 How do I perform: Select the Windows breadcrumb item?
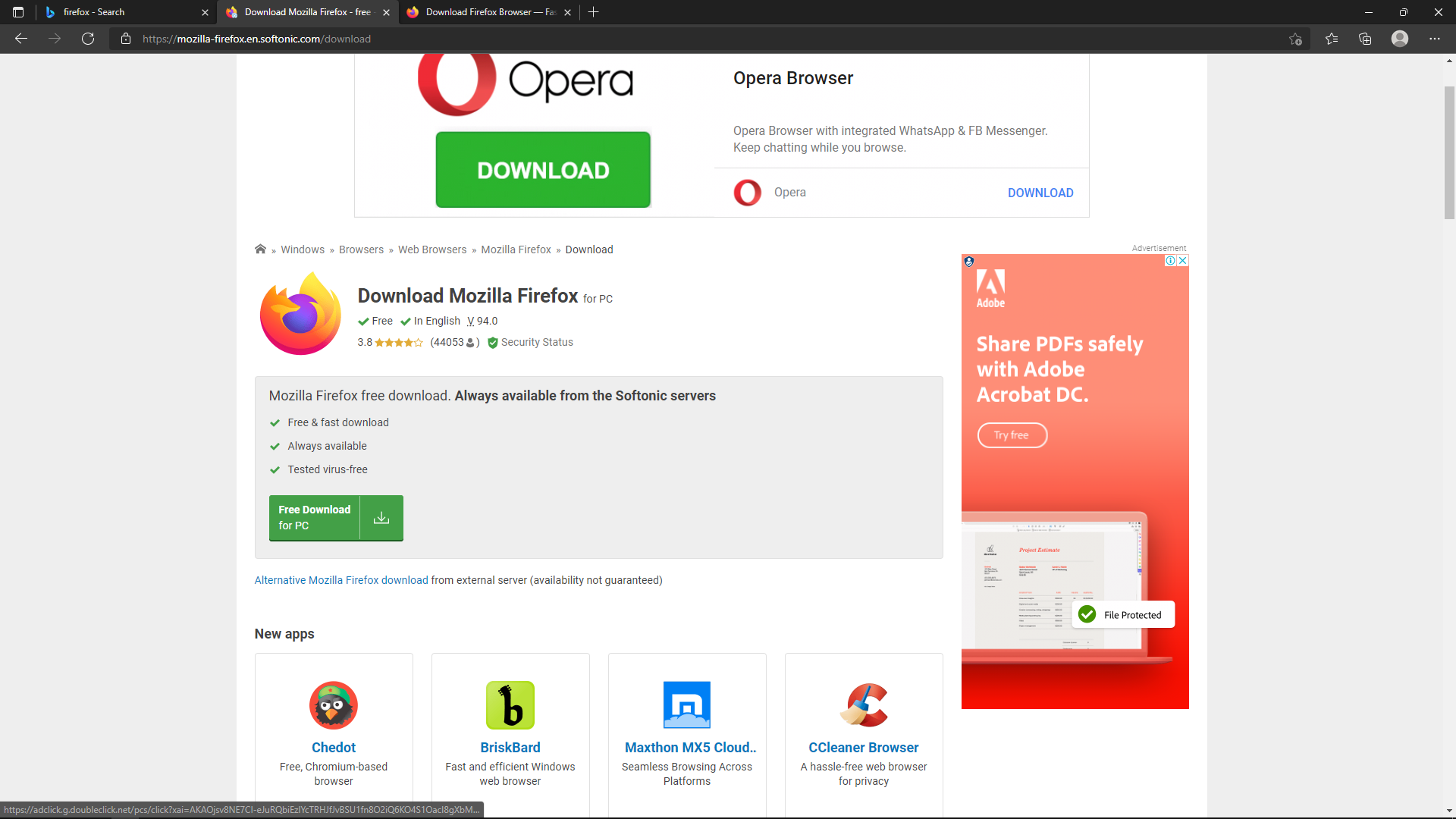303,249
